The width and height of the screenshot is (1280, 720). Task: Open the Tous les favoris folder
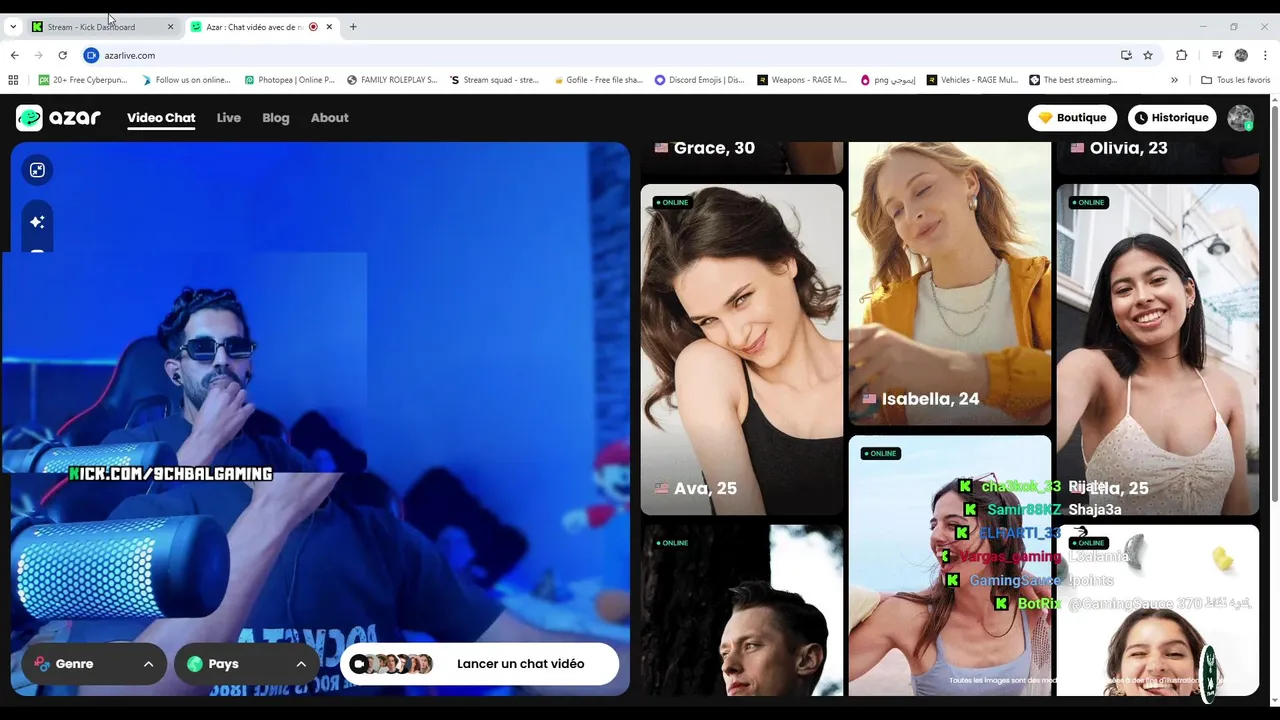tap(1236, 80)
